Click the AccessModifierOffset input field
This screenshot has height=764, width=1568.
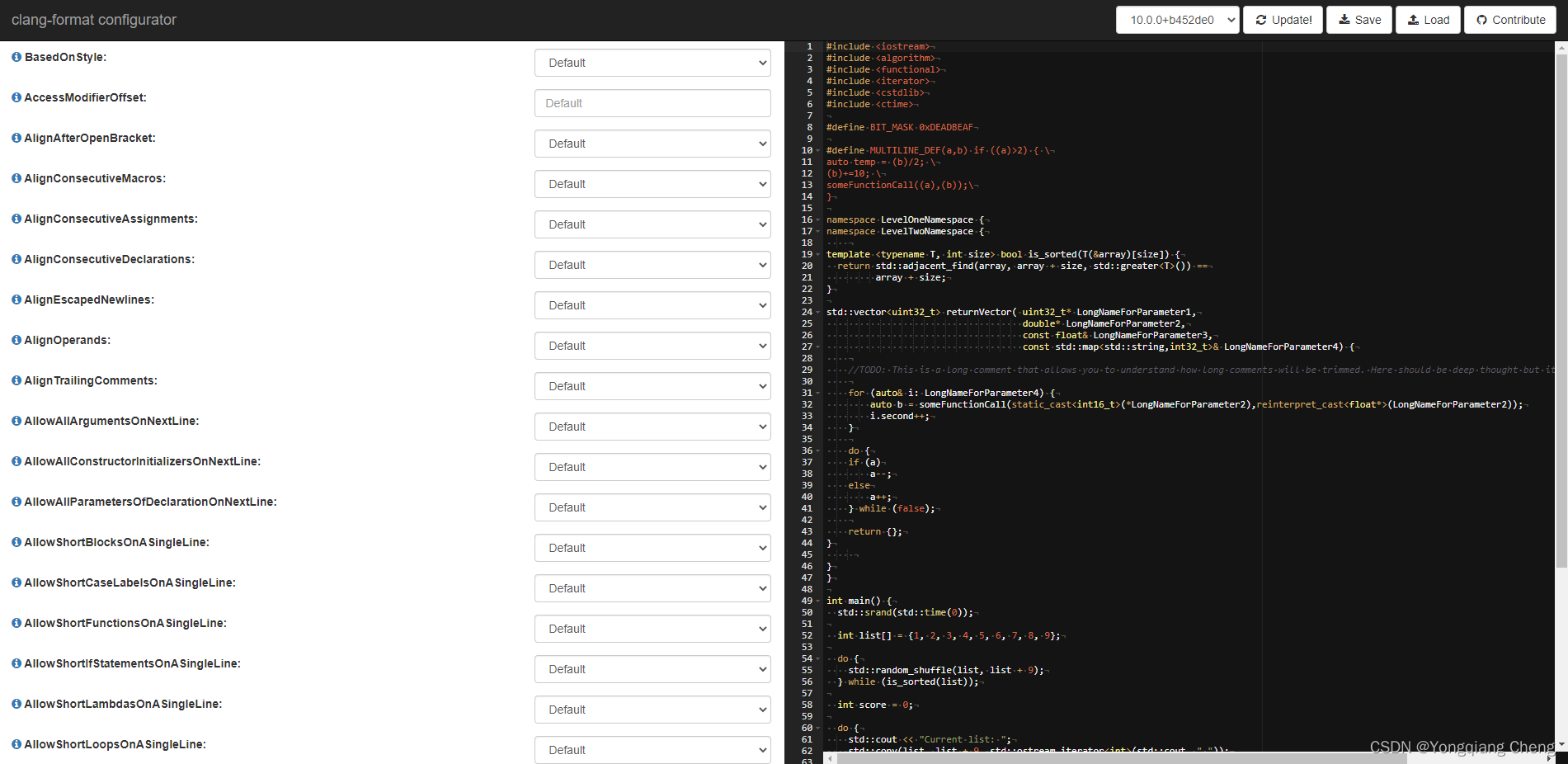pyautogui.click(x=652, y=103)
